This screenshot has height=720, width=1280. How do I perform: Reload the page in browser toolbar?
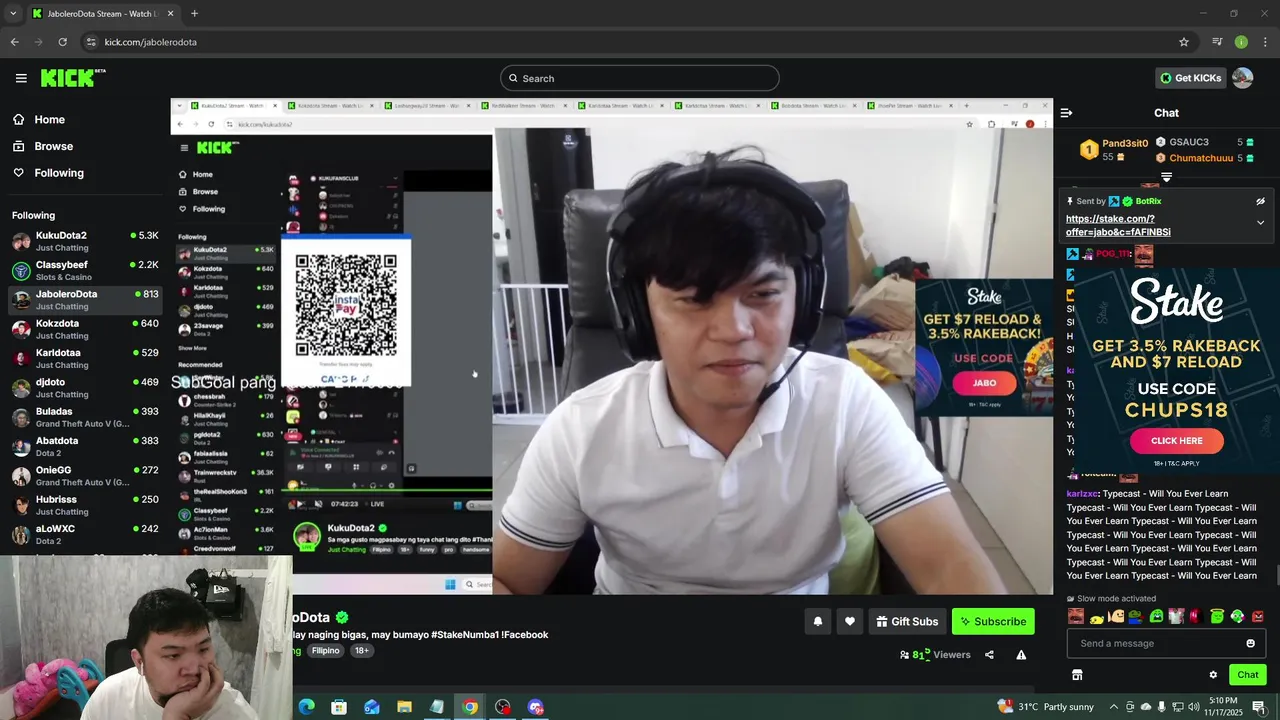(x=62, y=42)
